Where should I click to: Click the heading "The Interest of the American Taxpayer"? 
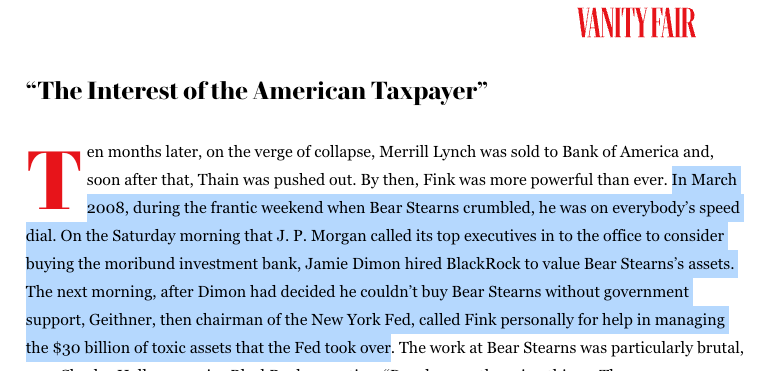256,91
